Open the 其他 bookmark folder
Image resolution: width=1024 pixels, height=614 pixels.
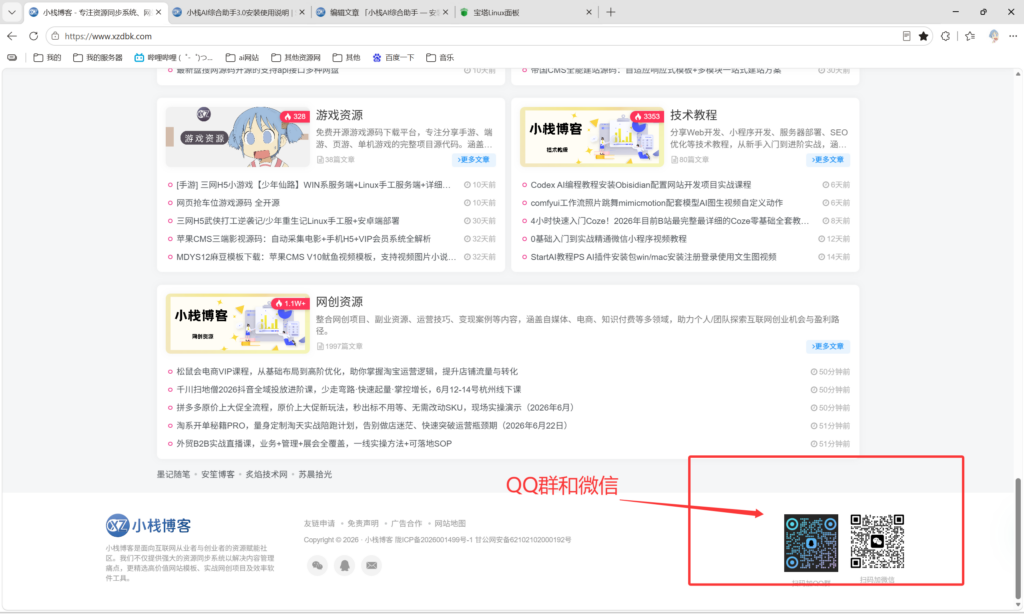[x=346, y=57]
